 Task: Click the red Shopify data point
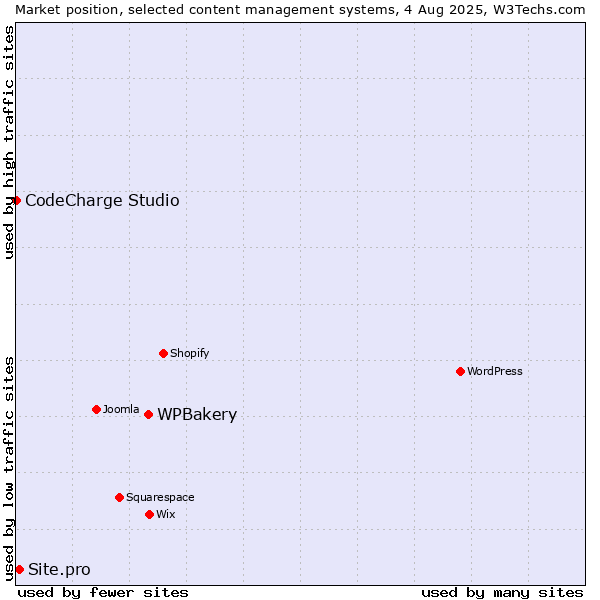click(x=163, y=353)
